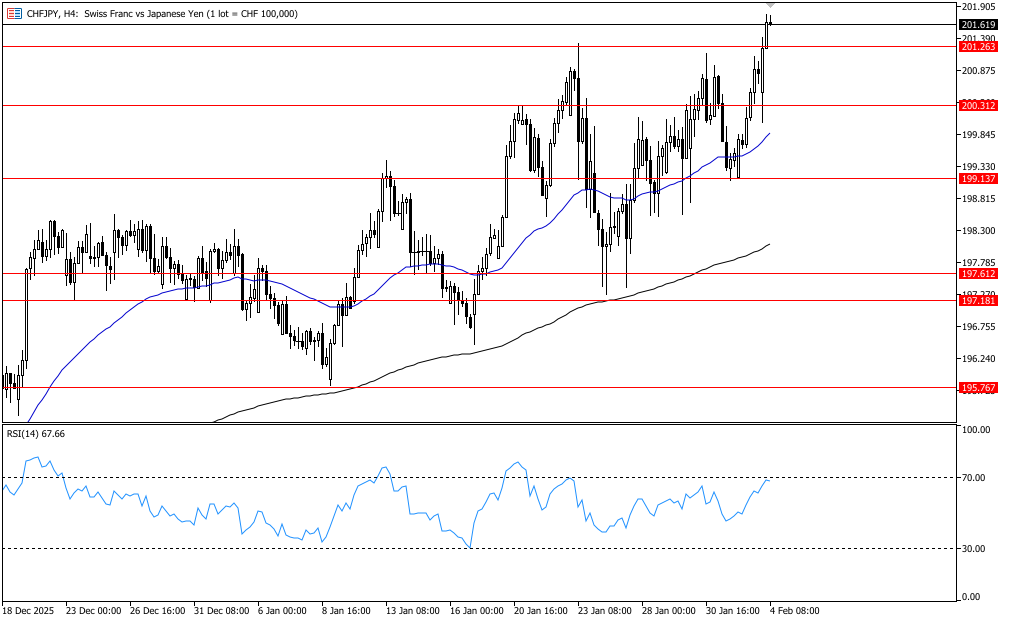Select the 199.137 horizontal line label

pyautogui.click(x=978, y=178)
